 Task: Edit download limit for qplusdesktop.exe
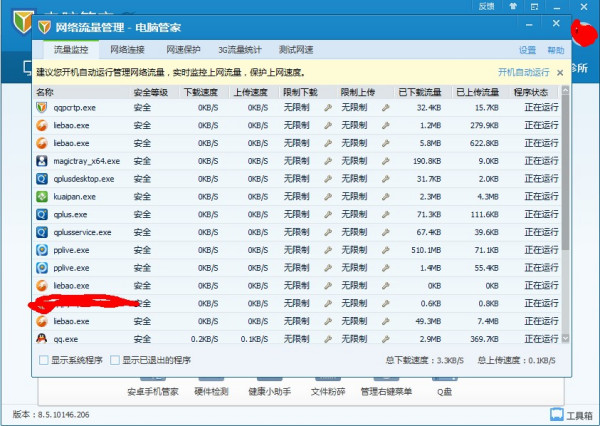tap(328, 179)
